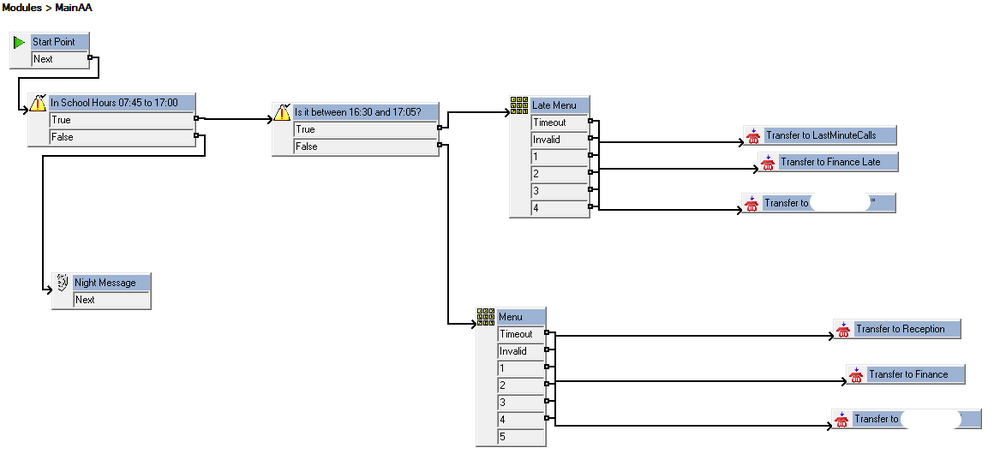This screenshot has height=460, width=1000.
Task: Click the Modules breadcrumb link
Action: [24, 8]
